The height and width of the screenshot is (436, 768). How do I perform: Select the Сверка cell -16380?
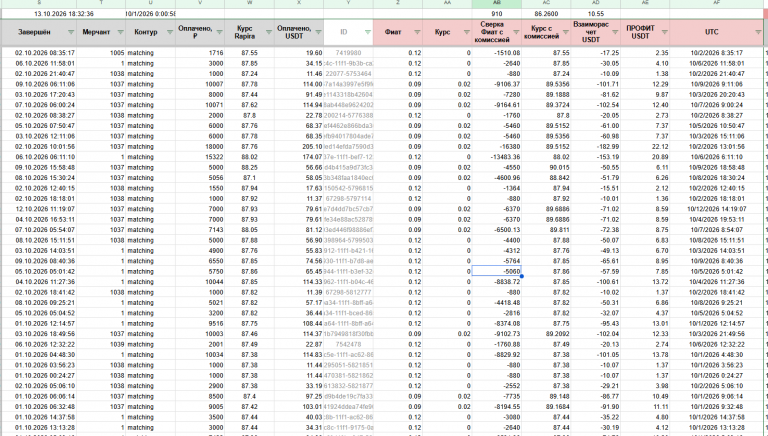coord(497,146)
